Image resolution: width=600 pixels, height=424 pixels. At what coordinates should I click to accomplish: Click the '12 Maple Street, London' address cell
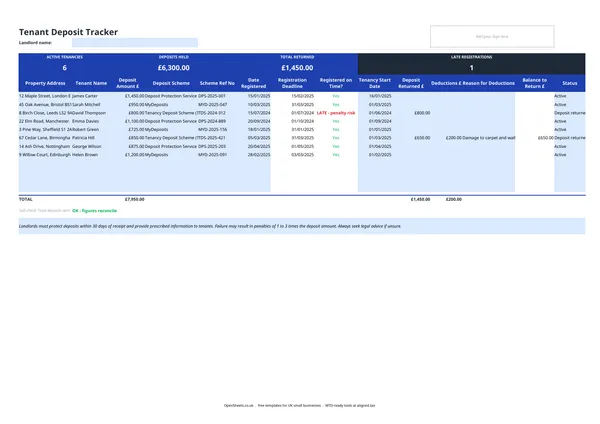coord(45,96)
